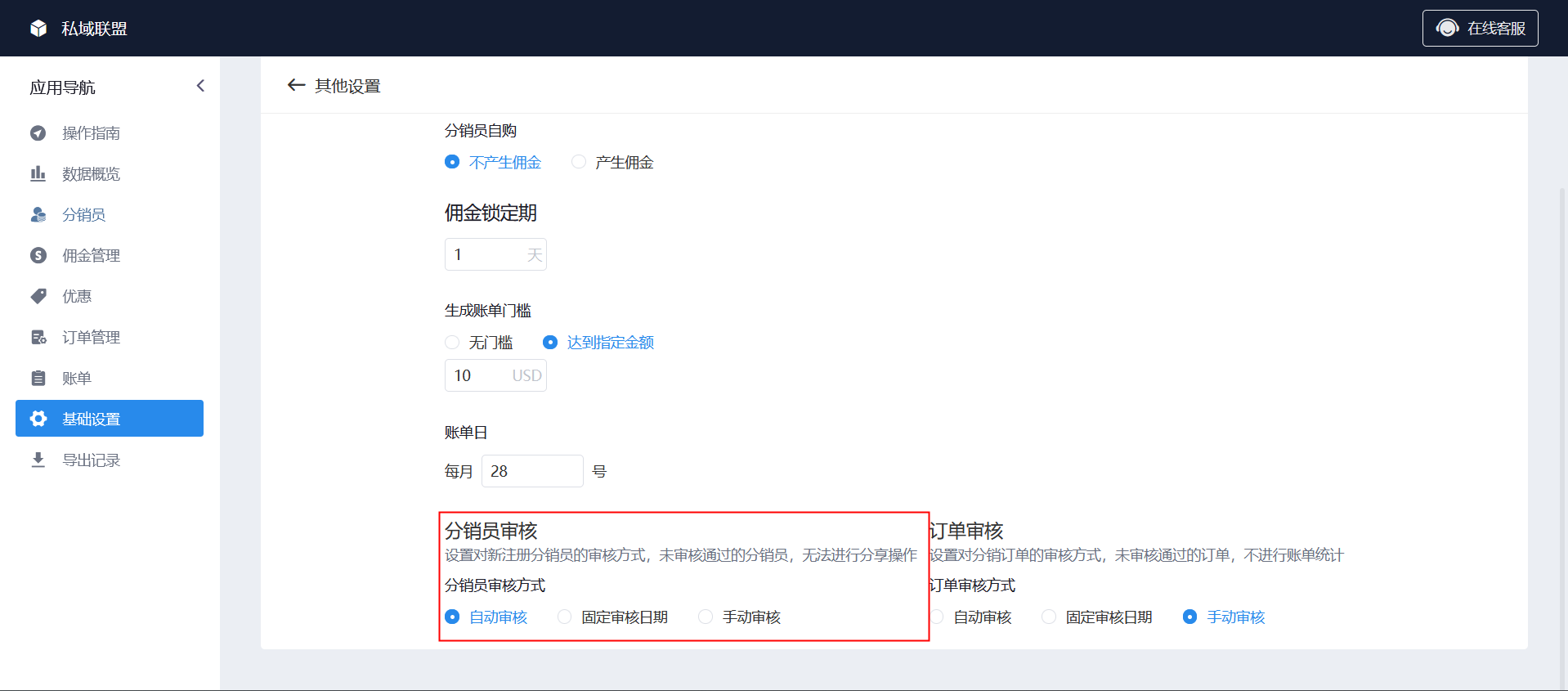This screenshot has height=691, width=1568.
Task: Click the 订单管理 order icon
Action: [x=38, y=337]
